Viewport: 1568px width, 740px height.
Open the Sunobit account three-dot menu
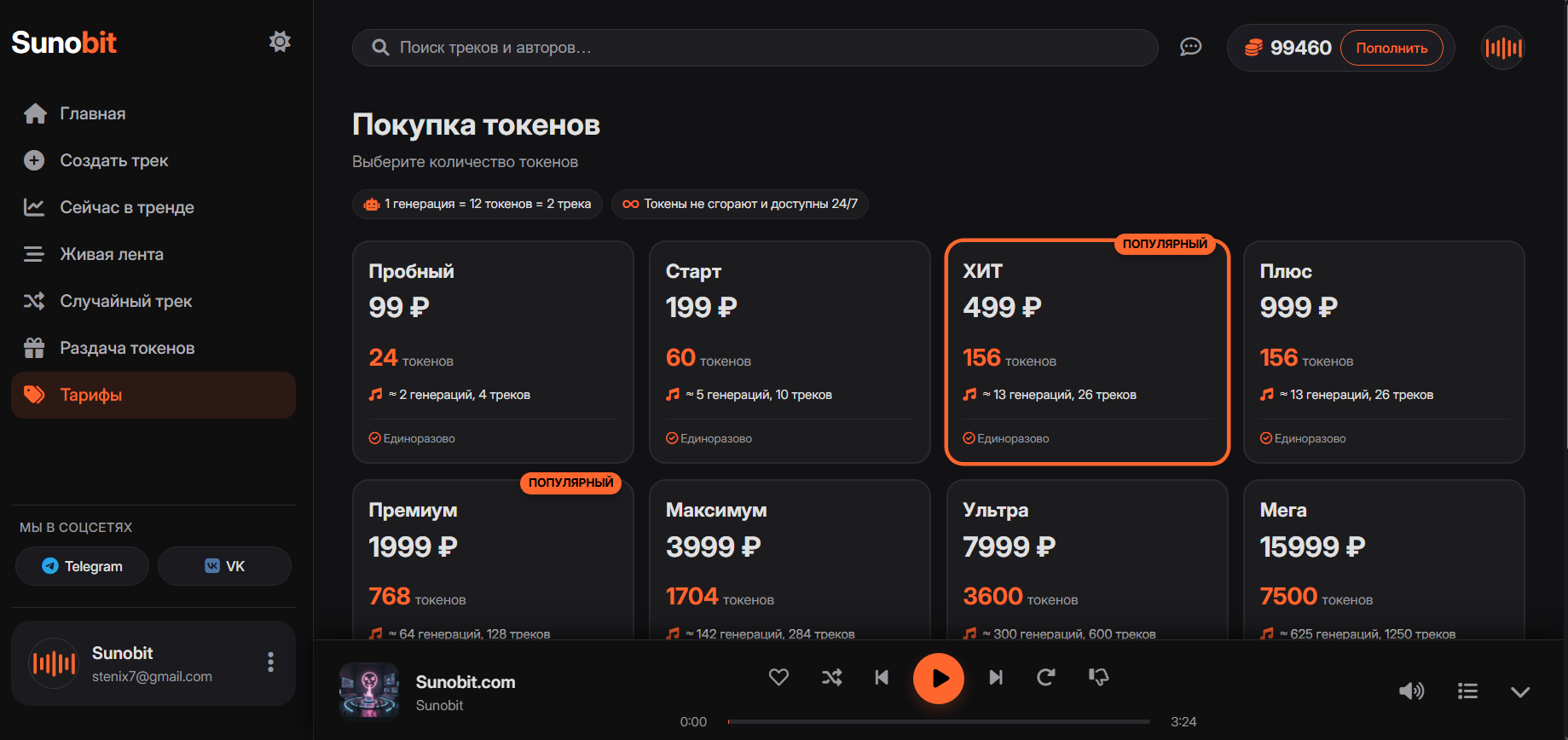pos(270,662)
